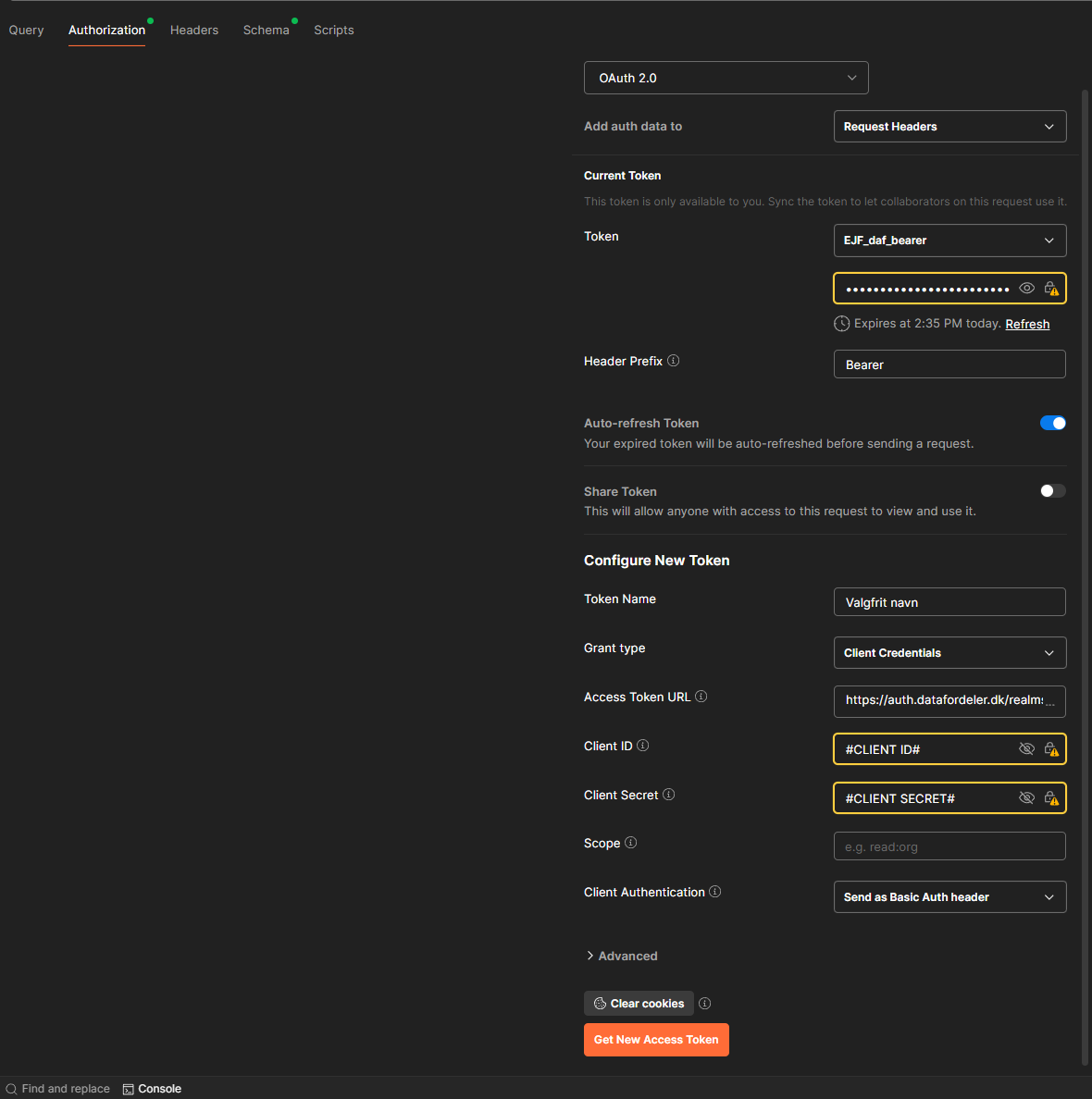Image resolution: width=1092 pixels, height=1099 pixels.
Task: Switch to the Headers tab
Action: tap(194, 30)
